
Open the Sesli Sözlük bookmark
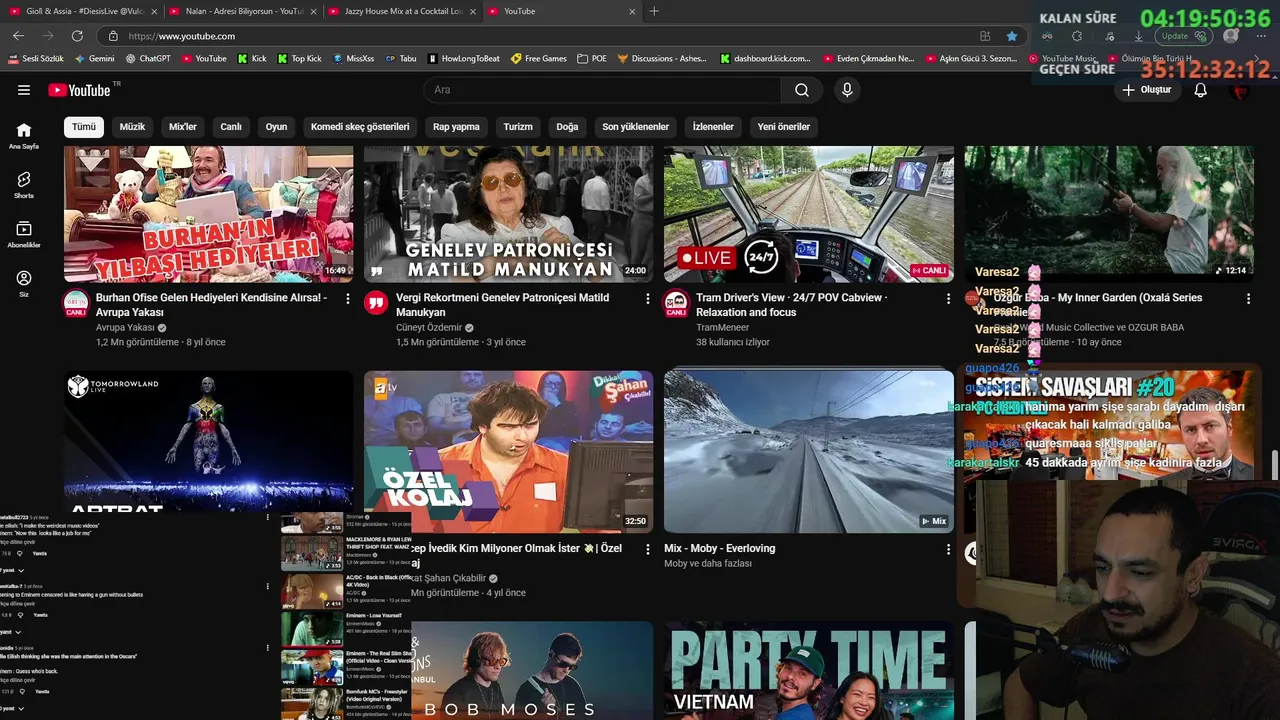pos(35,59)
